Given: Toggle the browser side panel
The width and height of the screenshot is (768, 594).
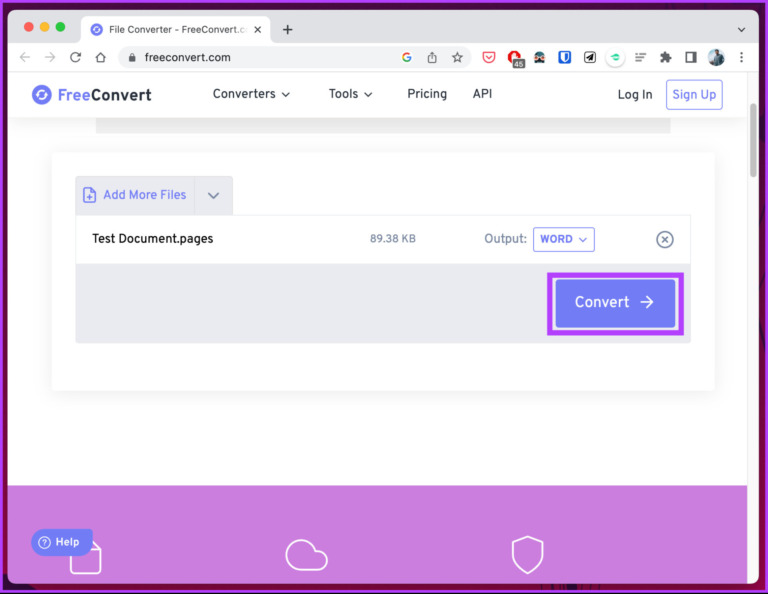Looking at the screenshot, I should 690,58.
